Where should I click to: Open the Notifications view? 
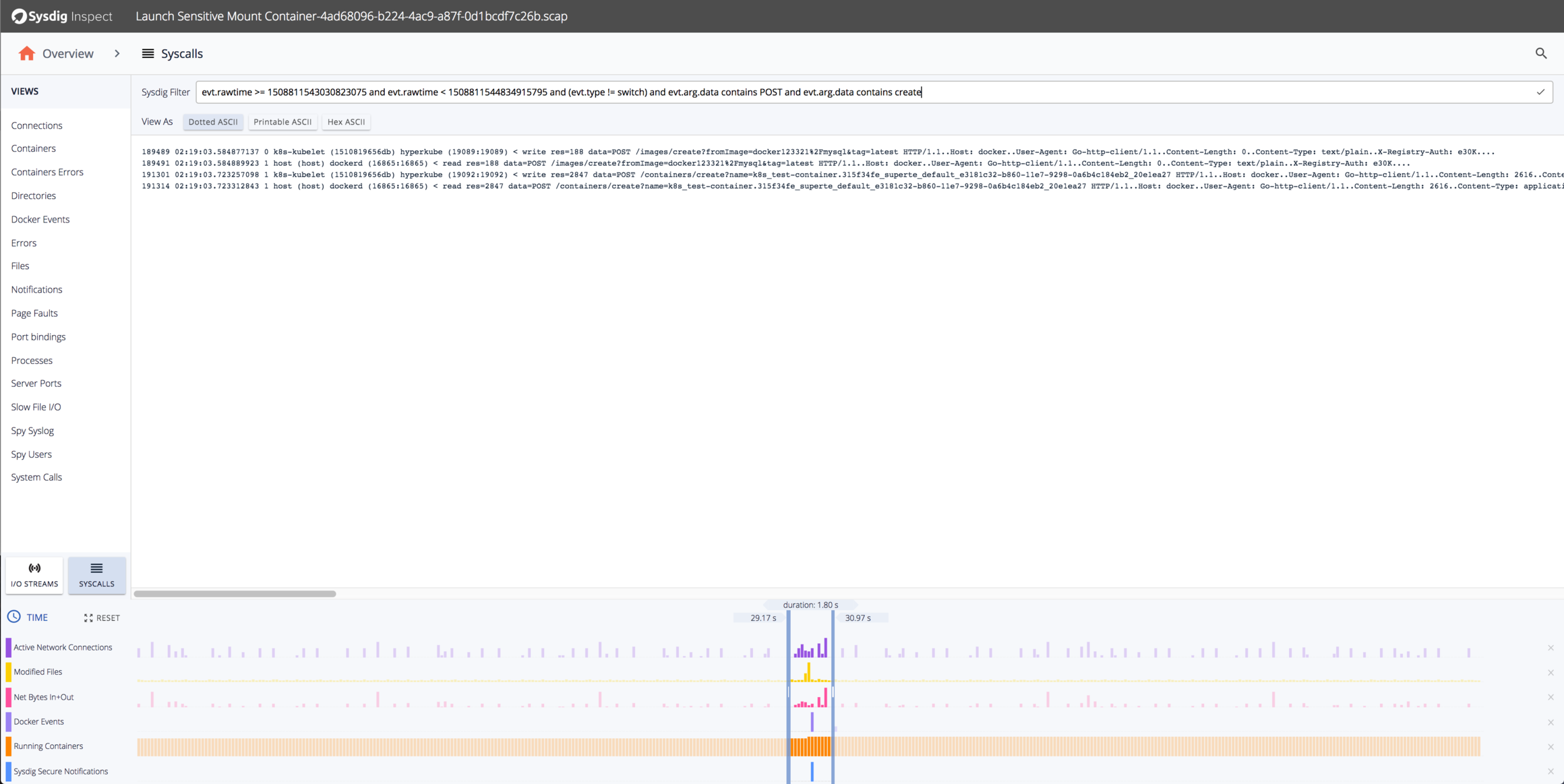point(36,289)
